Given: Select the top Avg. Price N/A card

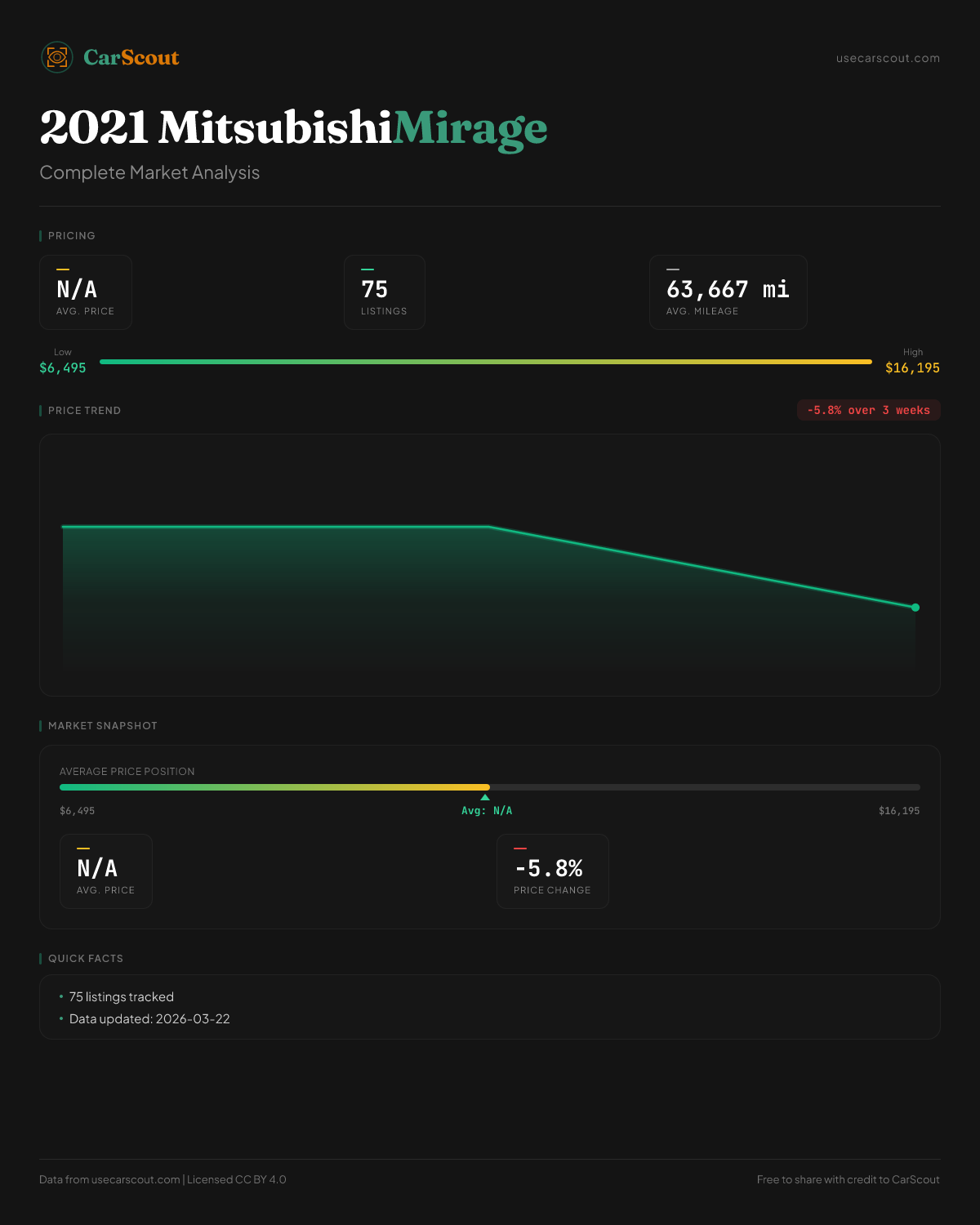Looking at the screenshot, I should [86, 292].
